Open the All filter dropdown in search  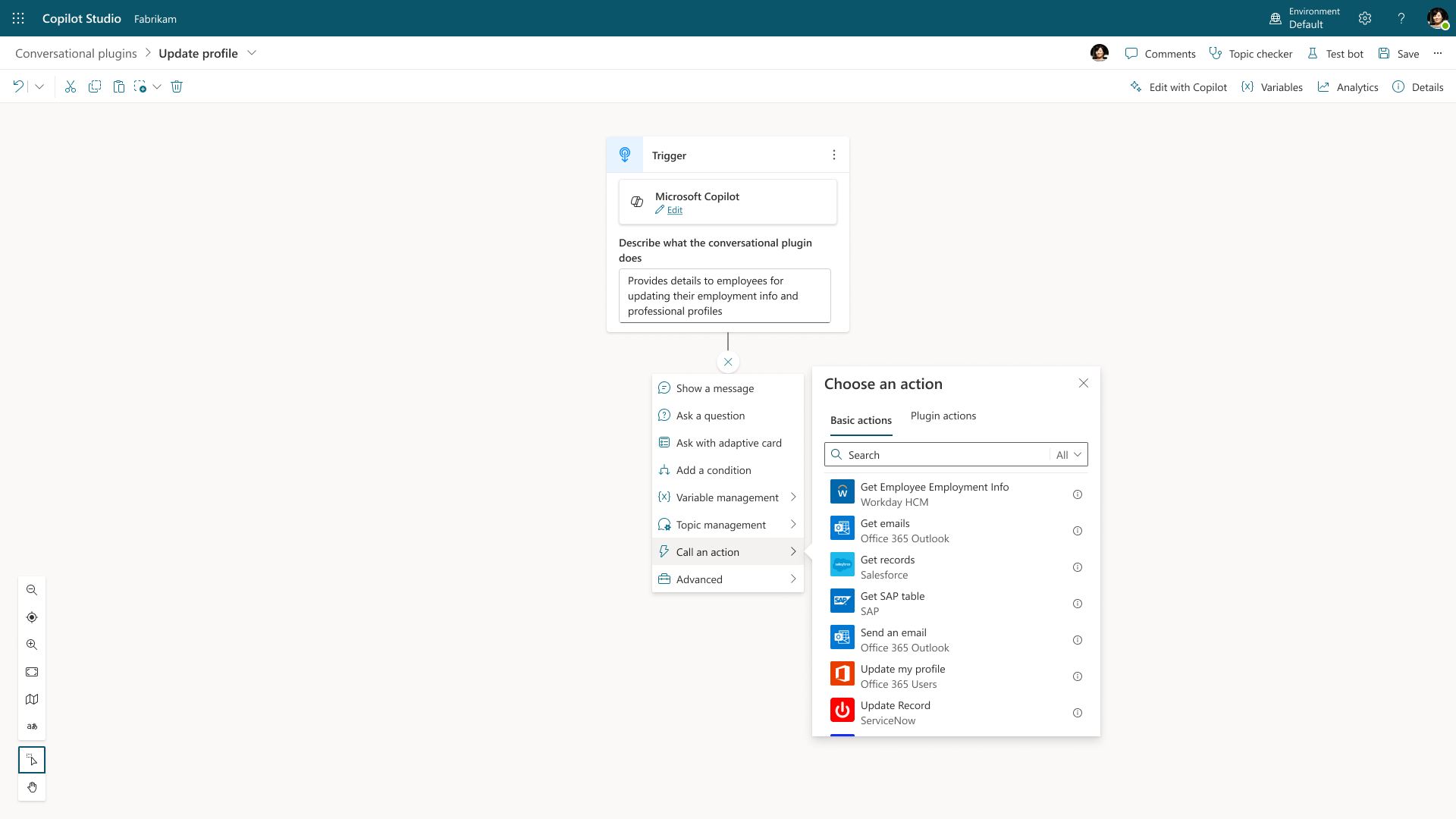pyautogui.click(x=1067, y=454)
